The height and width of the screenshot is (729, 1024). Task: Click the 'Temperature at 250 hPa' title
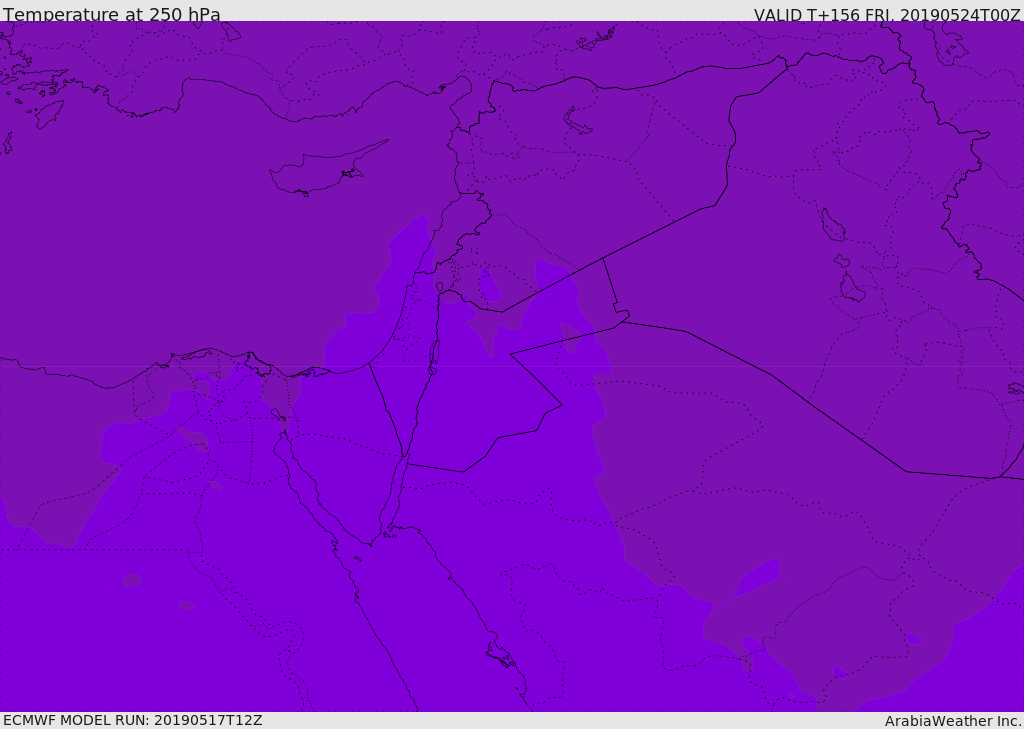pos(112,14)
